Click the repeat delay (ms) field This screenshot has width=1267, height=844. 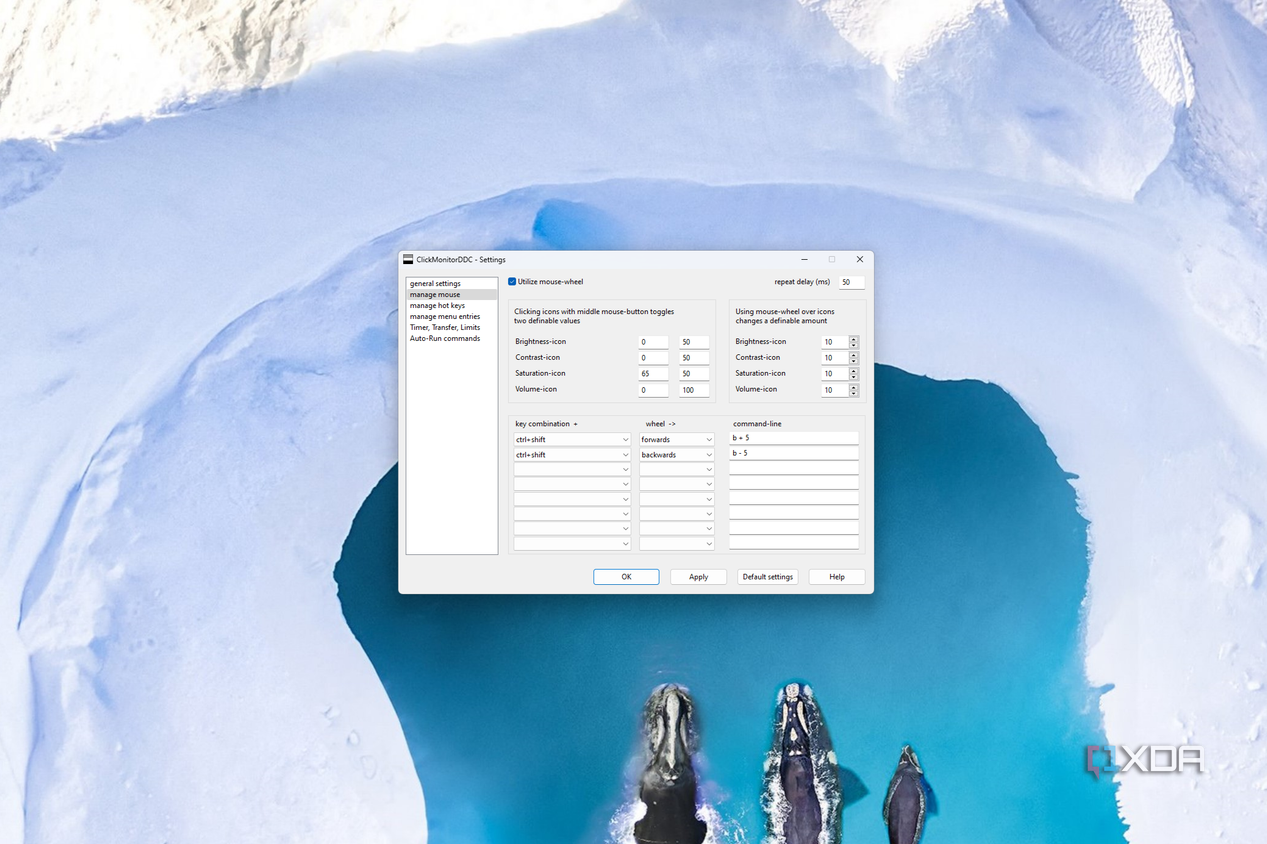click(x=851, y=283)
